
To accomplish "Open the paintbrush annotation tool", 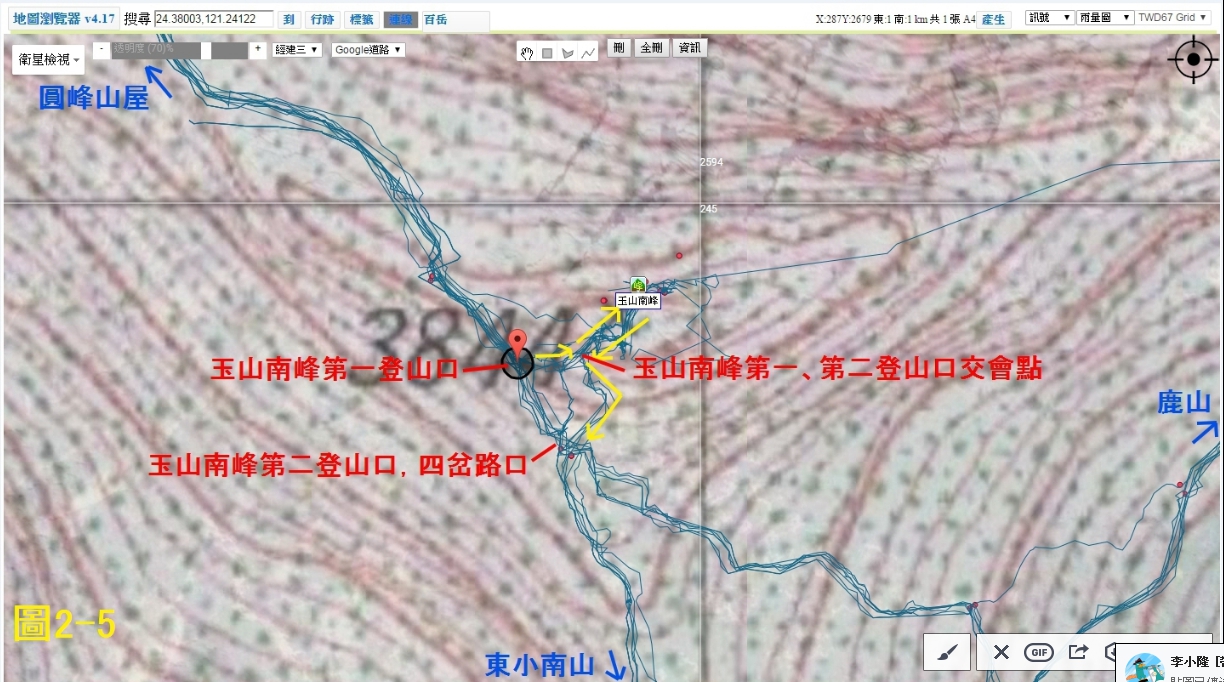I will (x=946, y=652).
